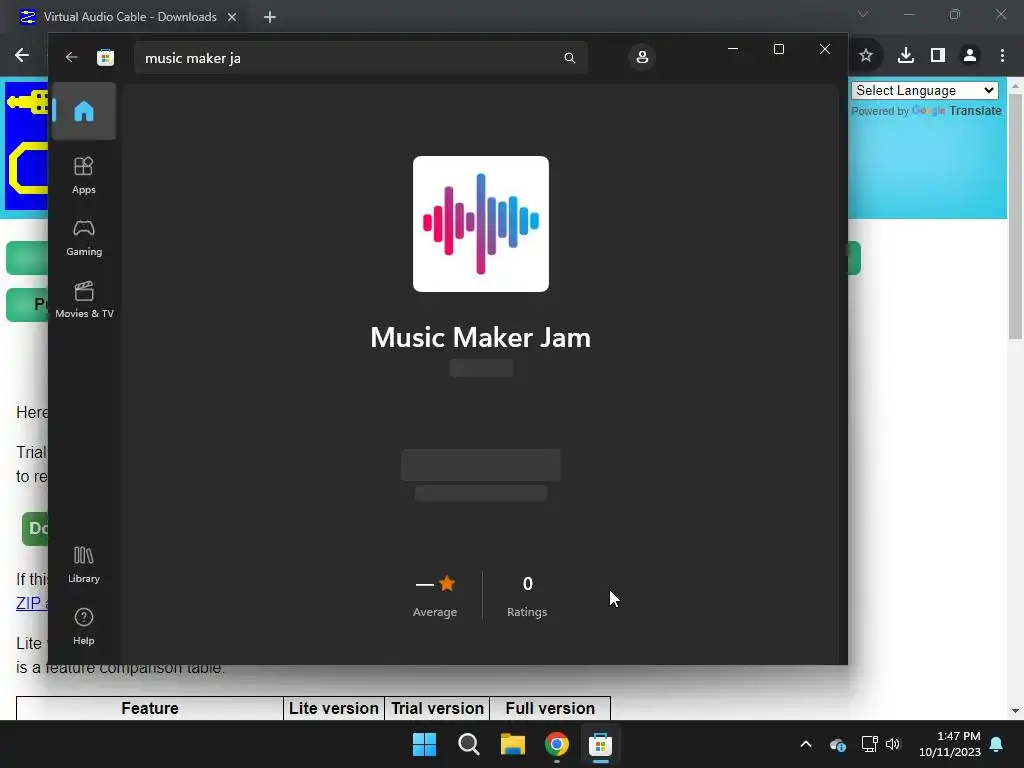Switch to Chrome from taskbar
The image size is (1024, 768).
click(556, 744)
